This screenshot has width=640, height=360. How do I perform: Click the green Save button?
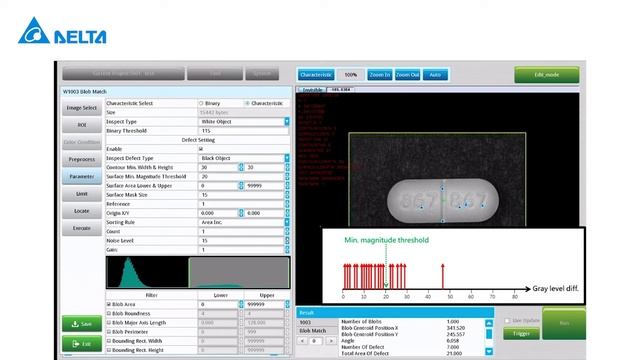pyautogui.click(x=82, y=324)
